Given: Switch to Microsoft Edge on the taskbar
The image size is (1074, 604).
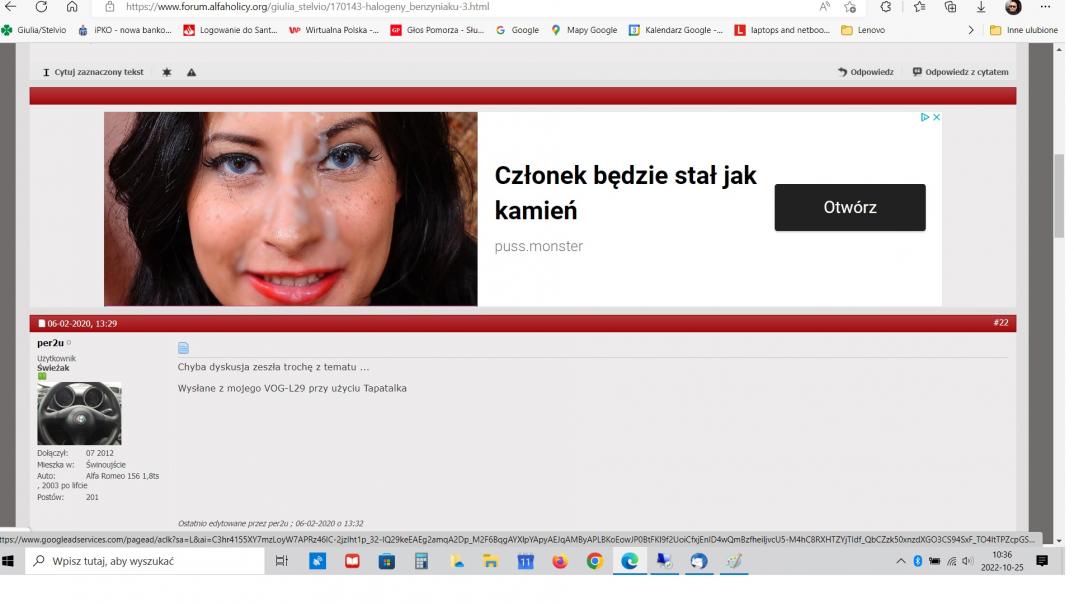Looking at the screenshot, I should [629, 562].
